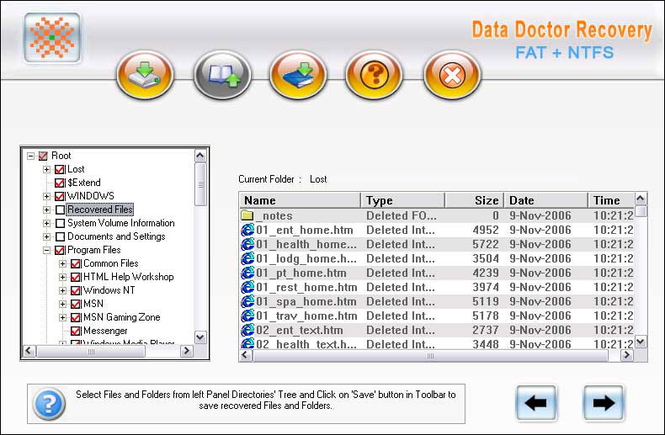Sort by the Date column header
The image size is (665, 435).
click(546, 200)
